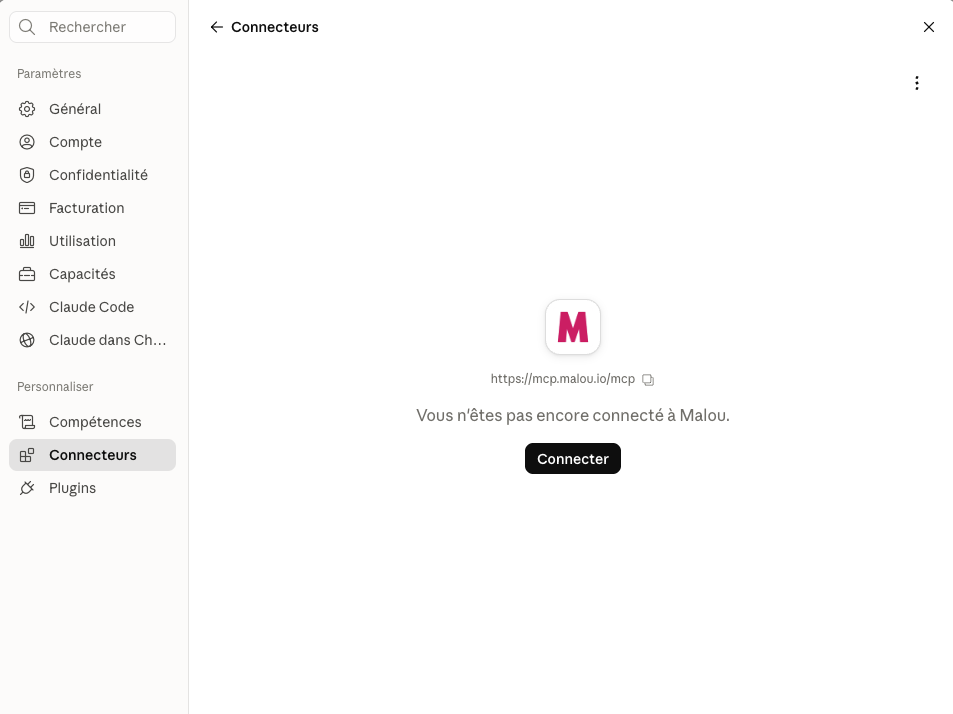This screenshot has height=714, width=953.
Task: Click the Claude Code brackets icon
Action: pyautogui.click(x=27, y=307)
